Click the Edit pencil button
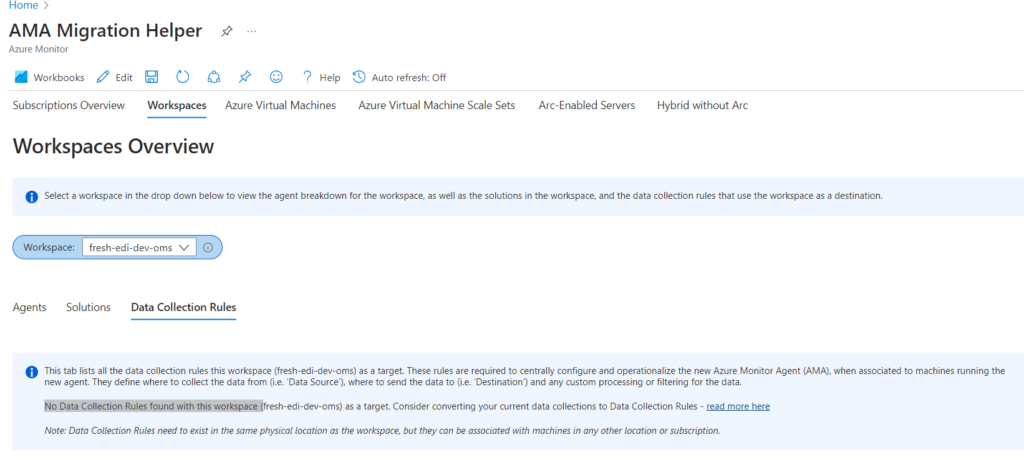The width and height of the screenshot is (1024, 460). [114, 77]
